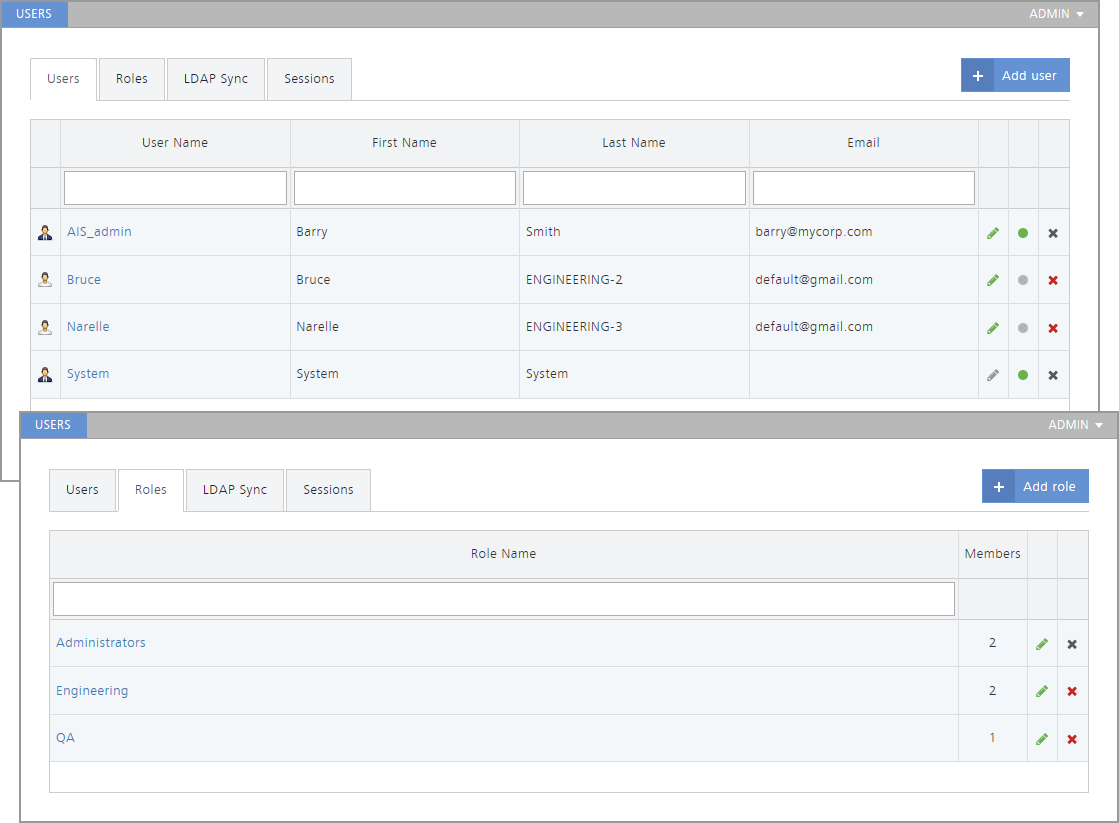Delete the QA role
This screenshot has width=1119, height=823.
coord(1072,740)
